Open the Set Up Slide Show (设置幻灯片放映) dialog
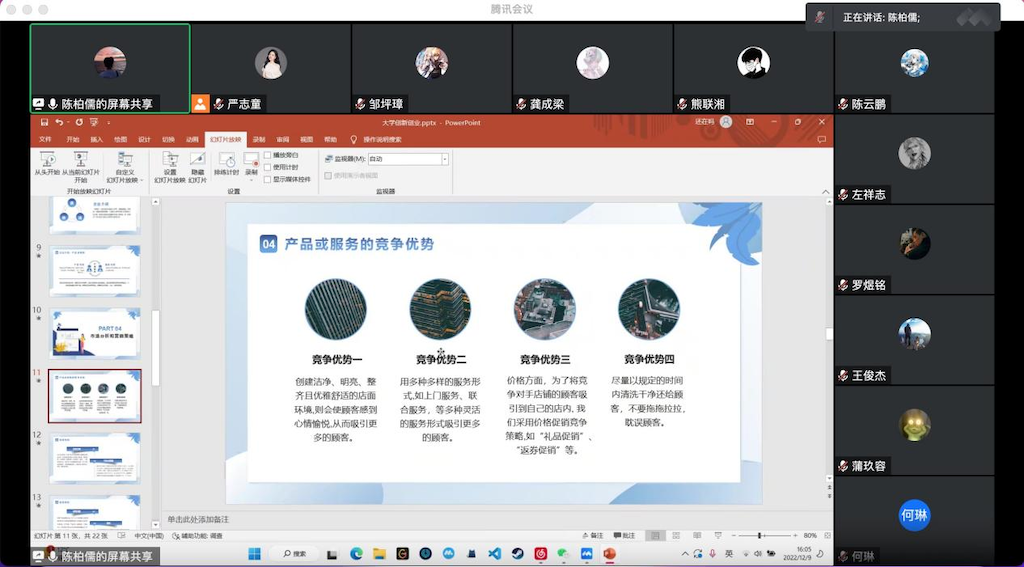Screen dimensions: 1024x567 click(x=170, y=167)
